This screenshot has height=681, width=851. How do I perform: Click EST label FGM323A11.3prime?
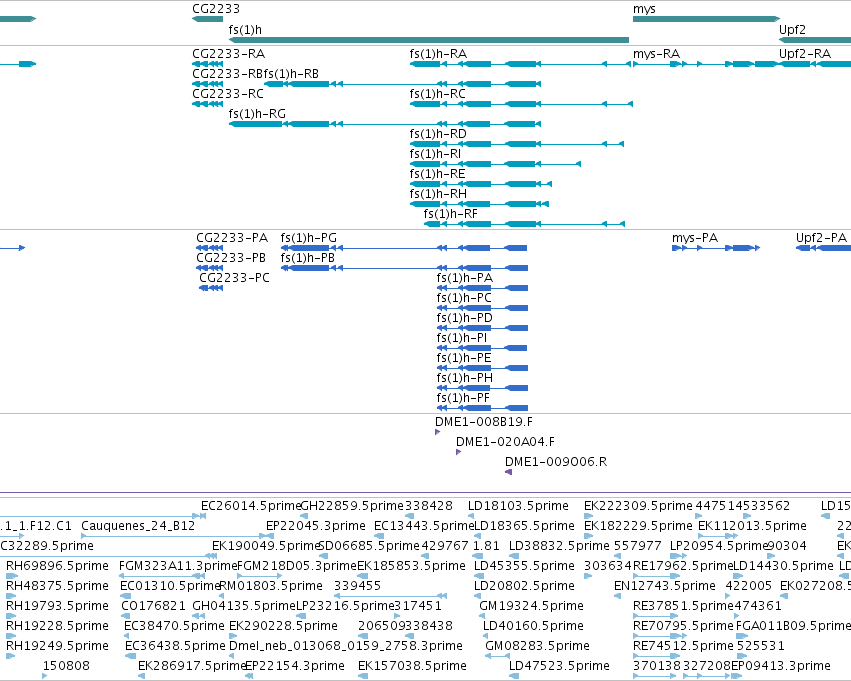click(178, 566)
